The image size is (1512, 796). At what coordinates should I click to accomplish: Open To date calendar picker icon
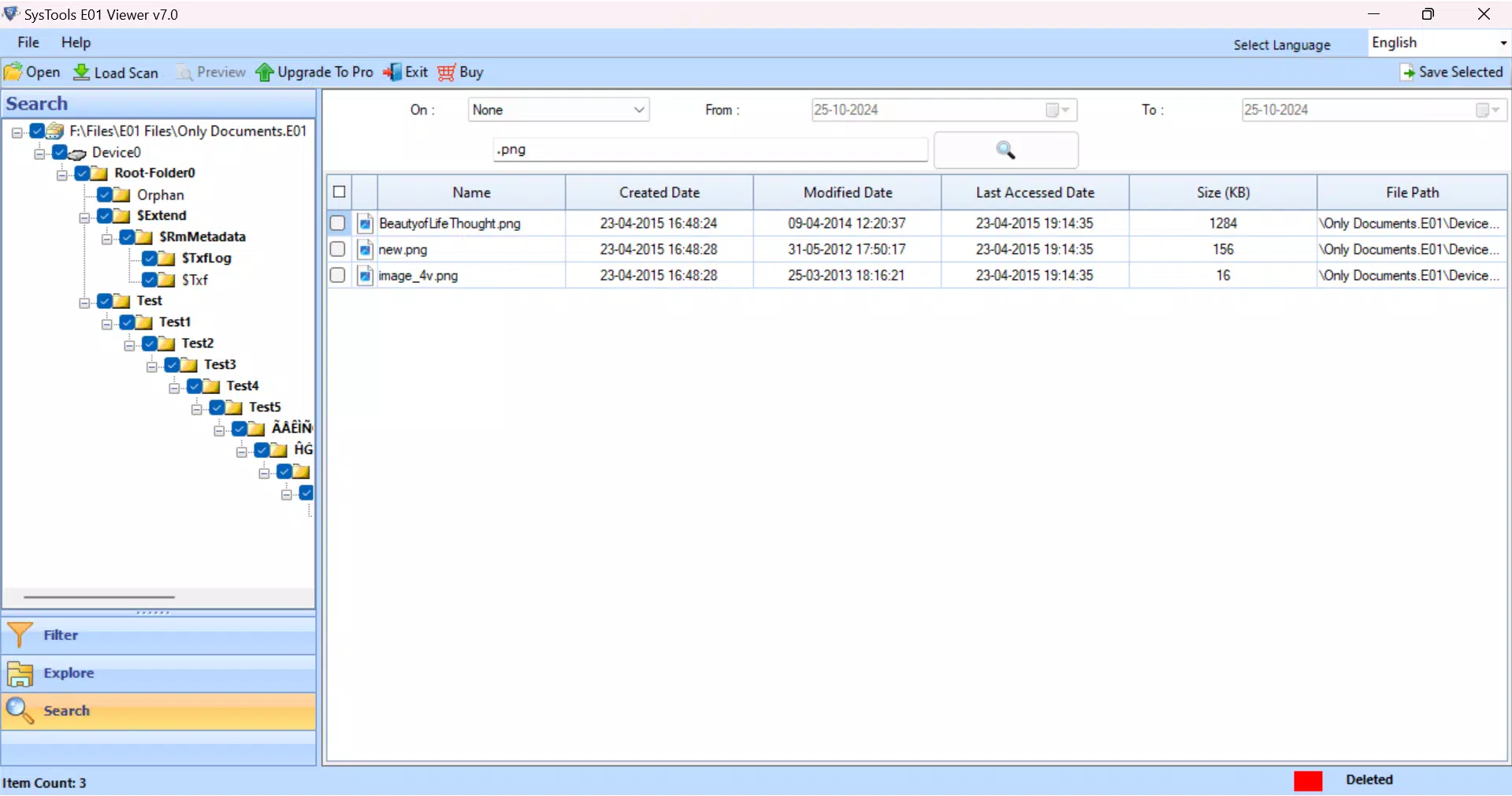[1488, 110]
